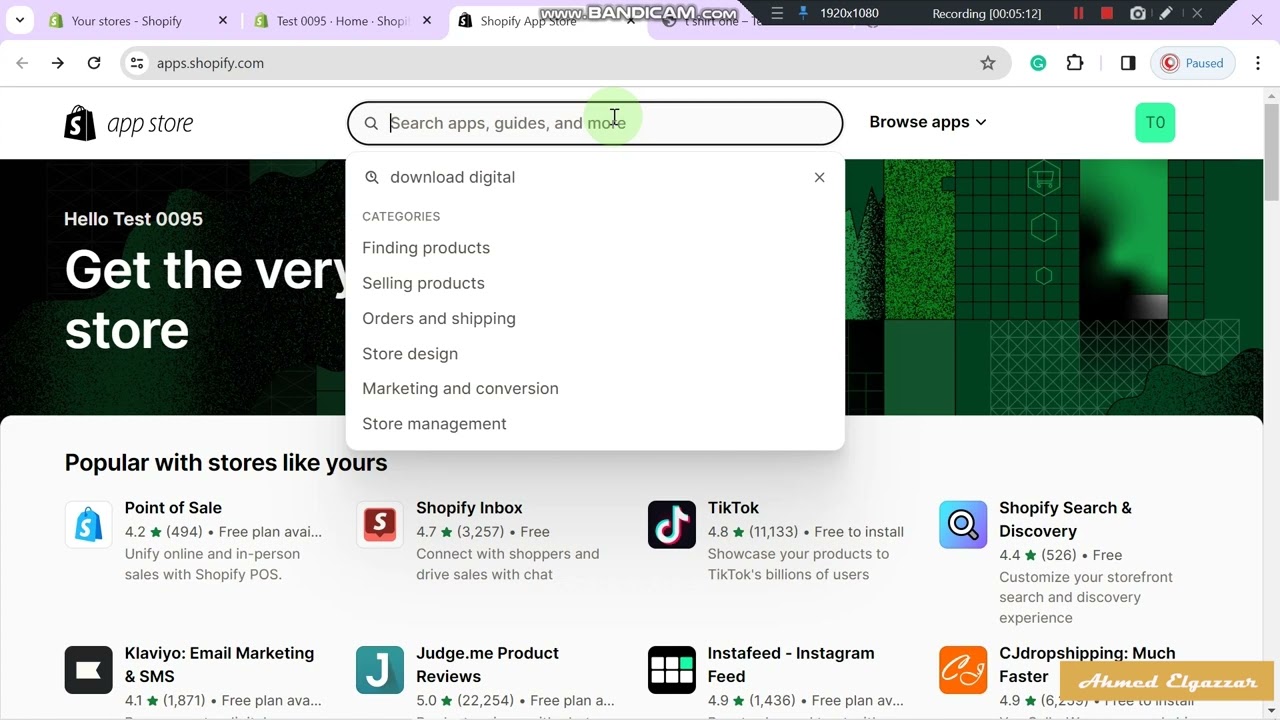The width and height of the screenshot is (1280, 720).
Task: Pause the Bandicam recording
Action: [x=1078, y=13]
